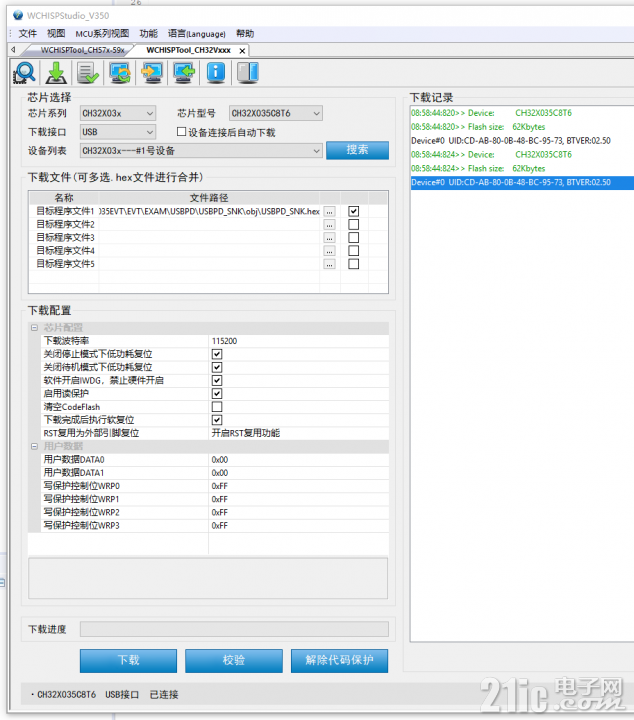Image resolution: width=634 pixels, height=720 pixels.
Task: Click the search device magnifier toolbar icon
Action: 24,73
